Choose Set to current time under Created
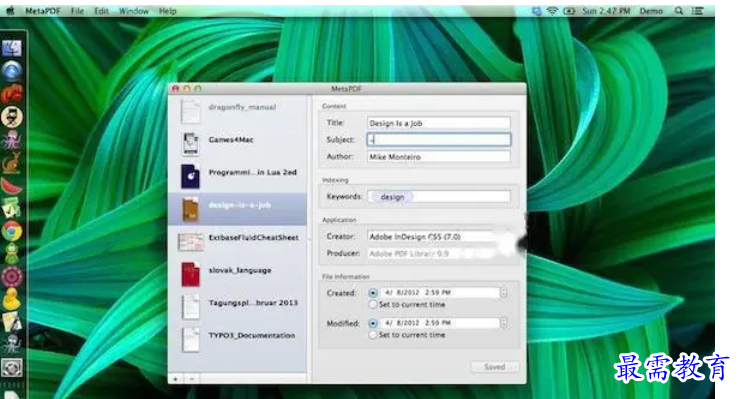738x399 pixels. [x=373, y=305]
